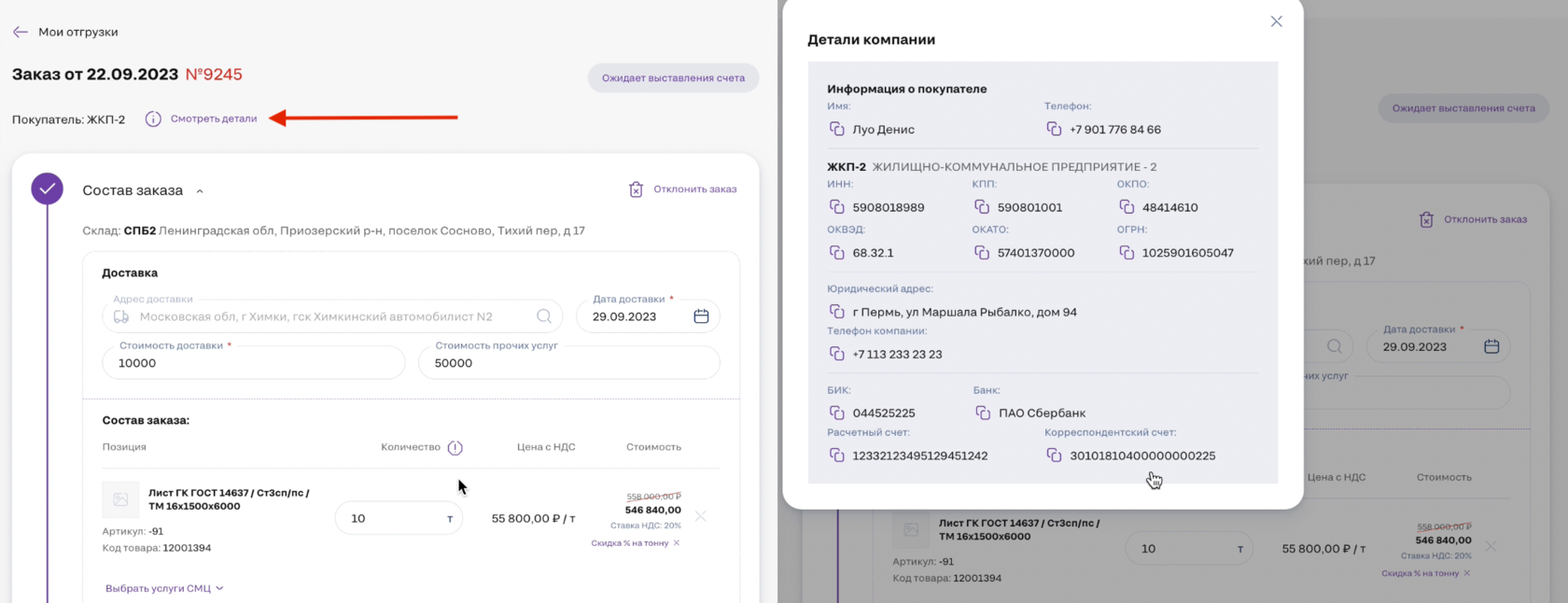Copy the ОКВЭД value 68.32.1
Viewport: 1568px width, 603px height.
836,253
